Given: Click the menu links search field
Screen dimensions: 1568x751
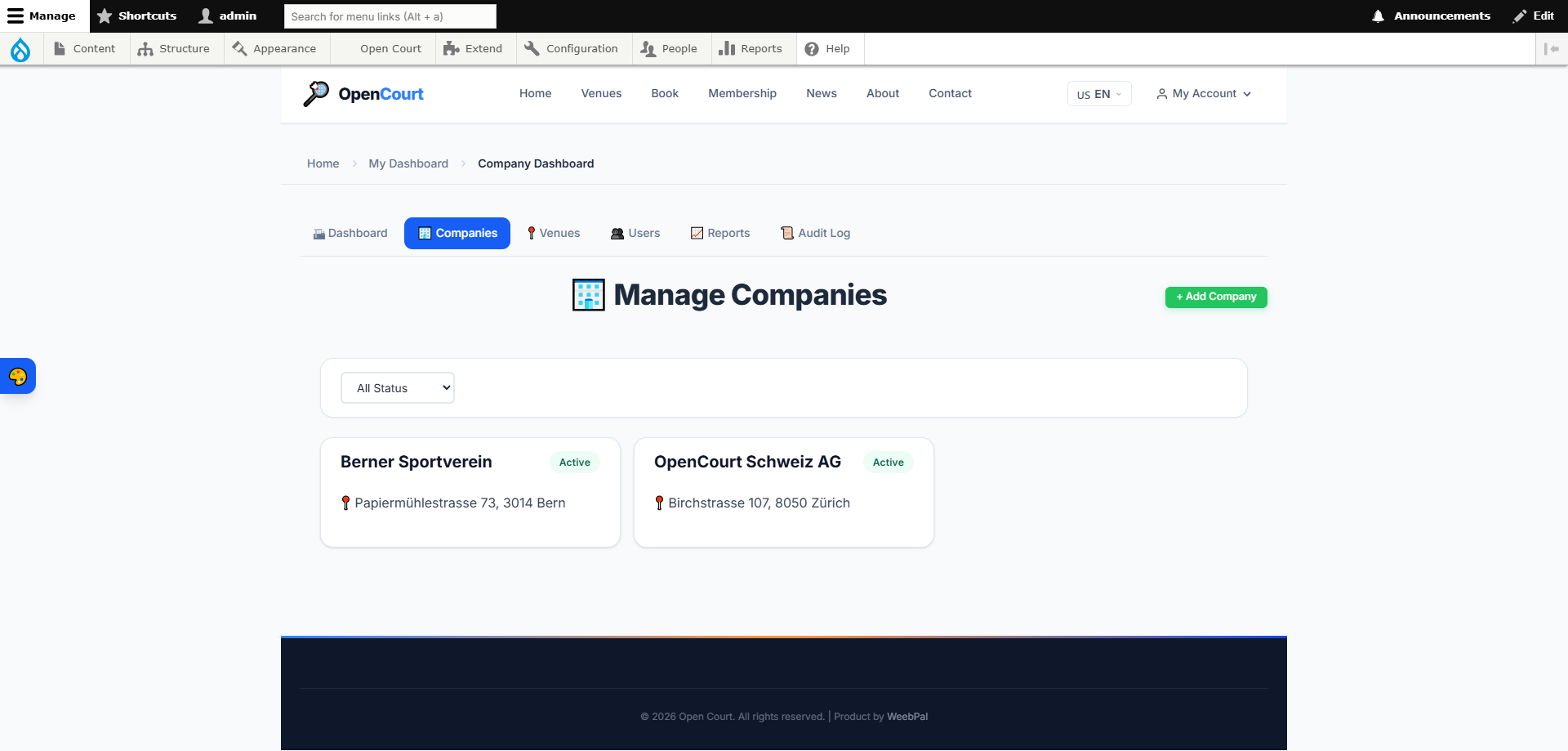Looking at the screenshot, I should [390, 16].
